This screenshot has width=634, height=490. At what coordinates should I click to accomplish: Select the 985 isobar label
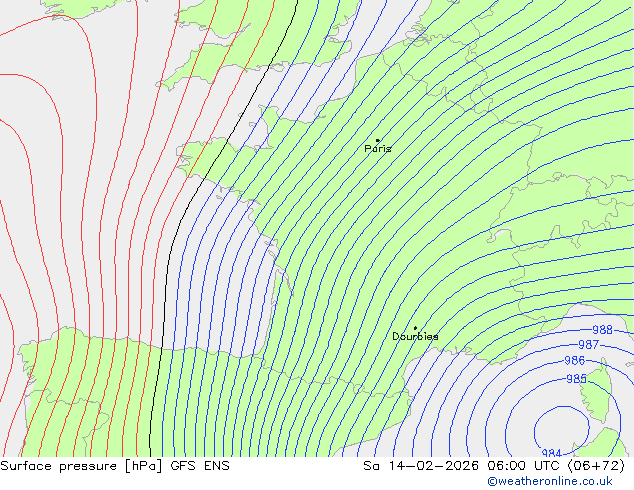(x=577, y=379)
